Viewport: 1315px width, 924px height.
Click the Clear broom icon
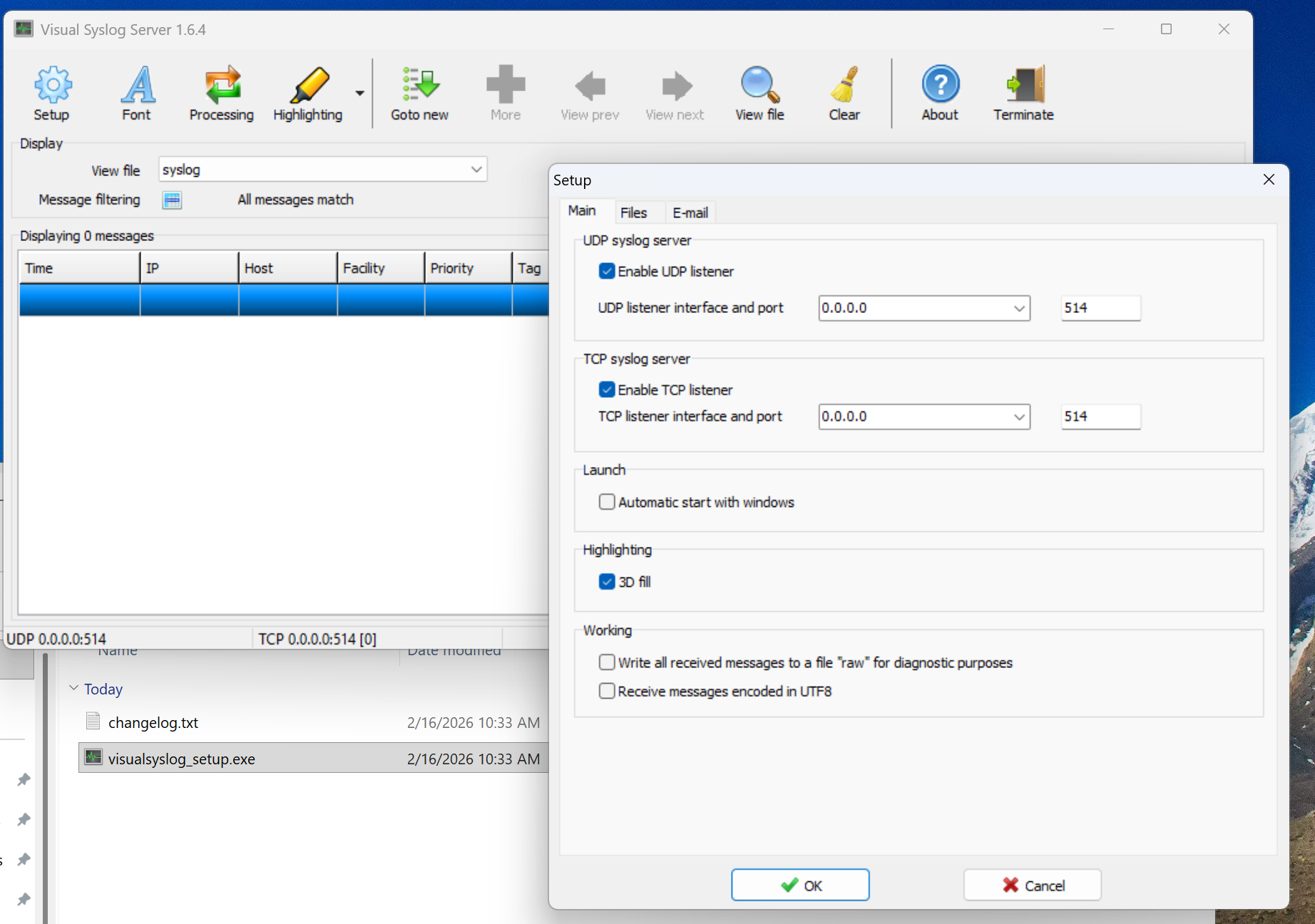(x=844, y=93)
